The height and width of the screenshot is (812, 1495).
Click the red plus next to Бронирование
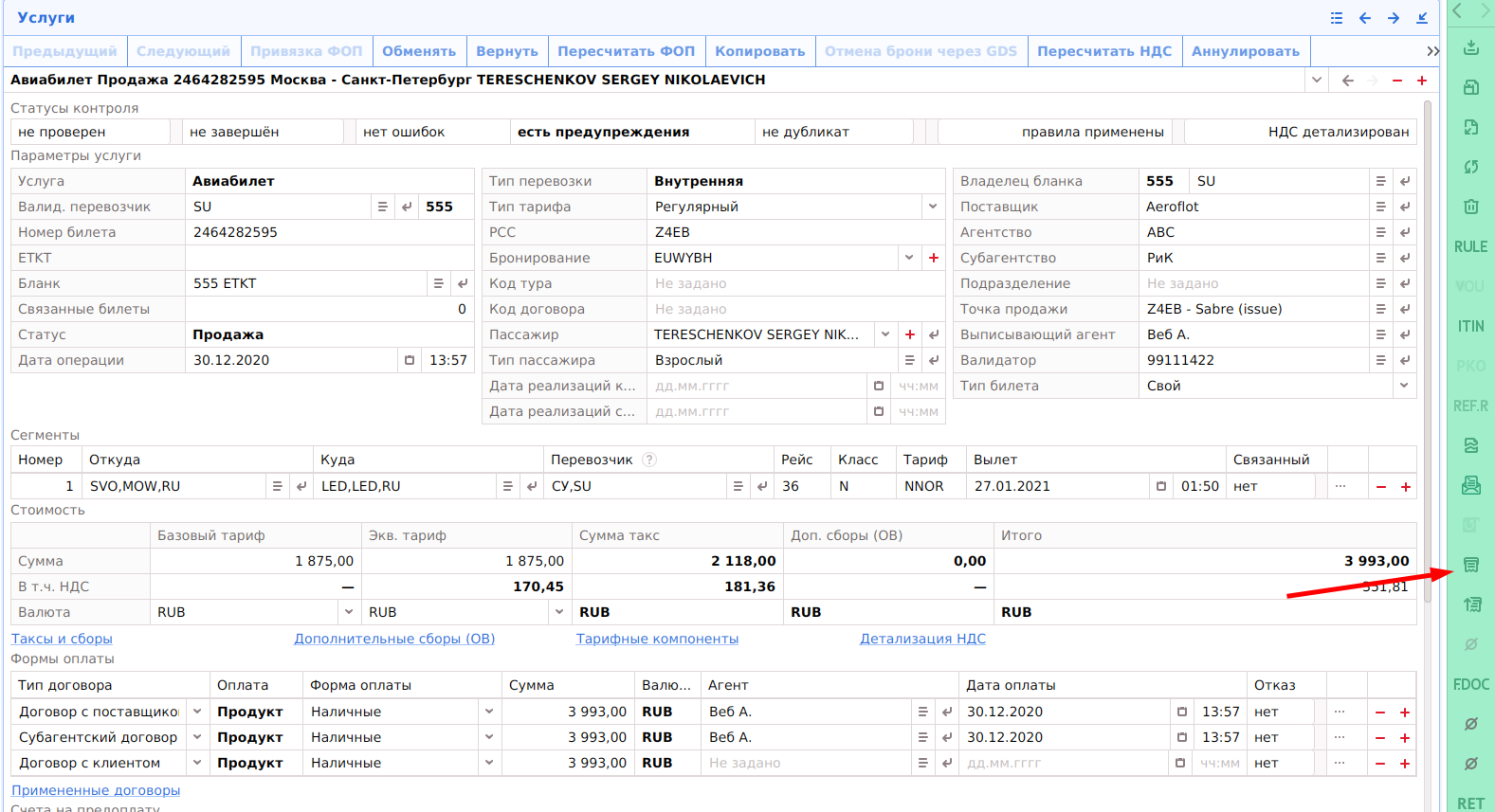pyautogui.click(x=934, y=258)
